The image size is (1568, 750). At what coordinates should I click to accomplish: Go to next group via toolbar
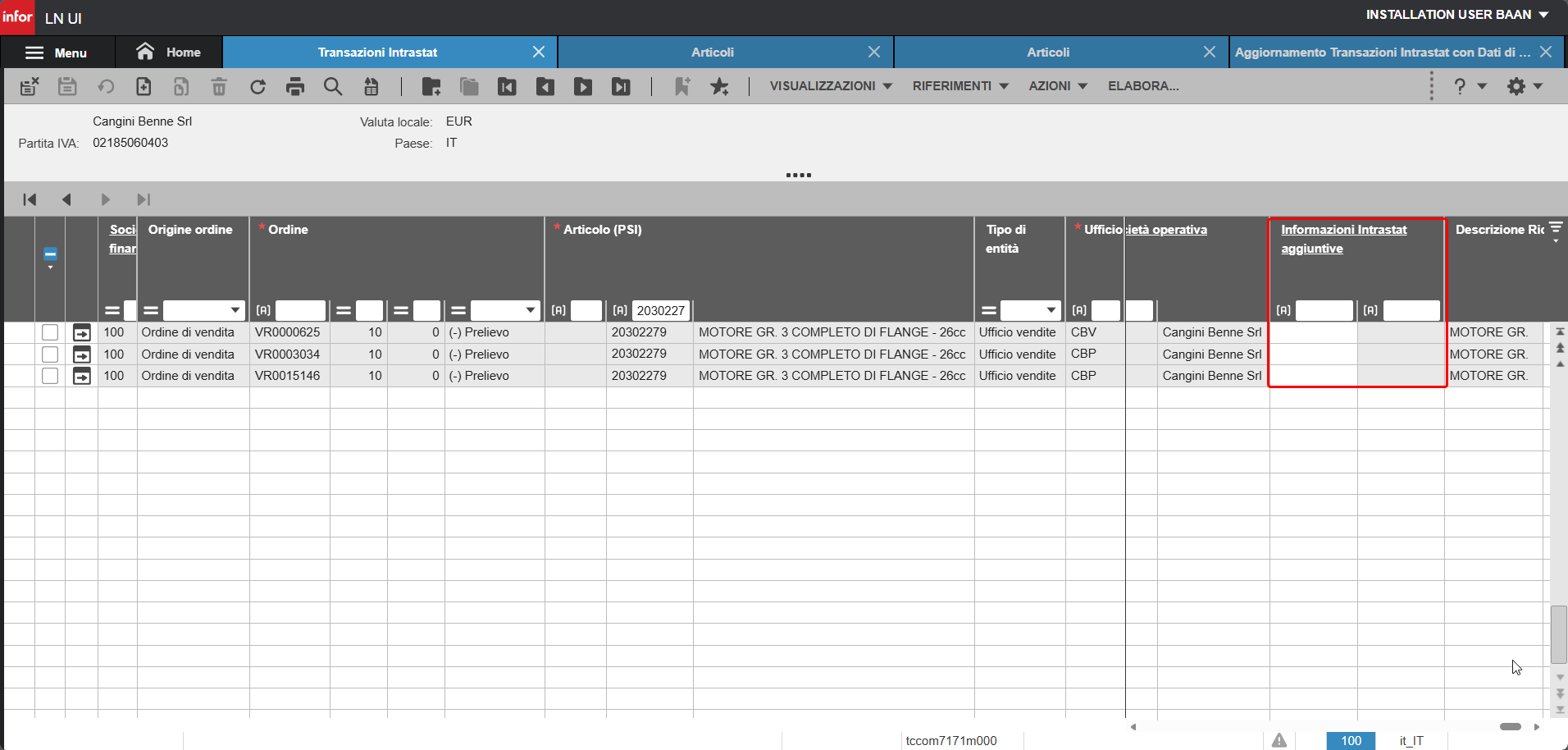pos(583,86)
